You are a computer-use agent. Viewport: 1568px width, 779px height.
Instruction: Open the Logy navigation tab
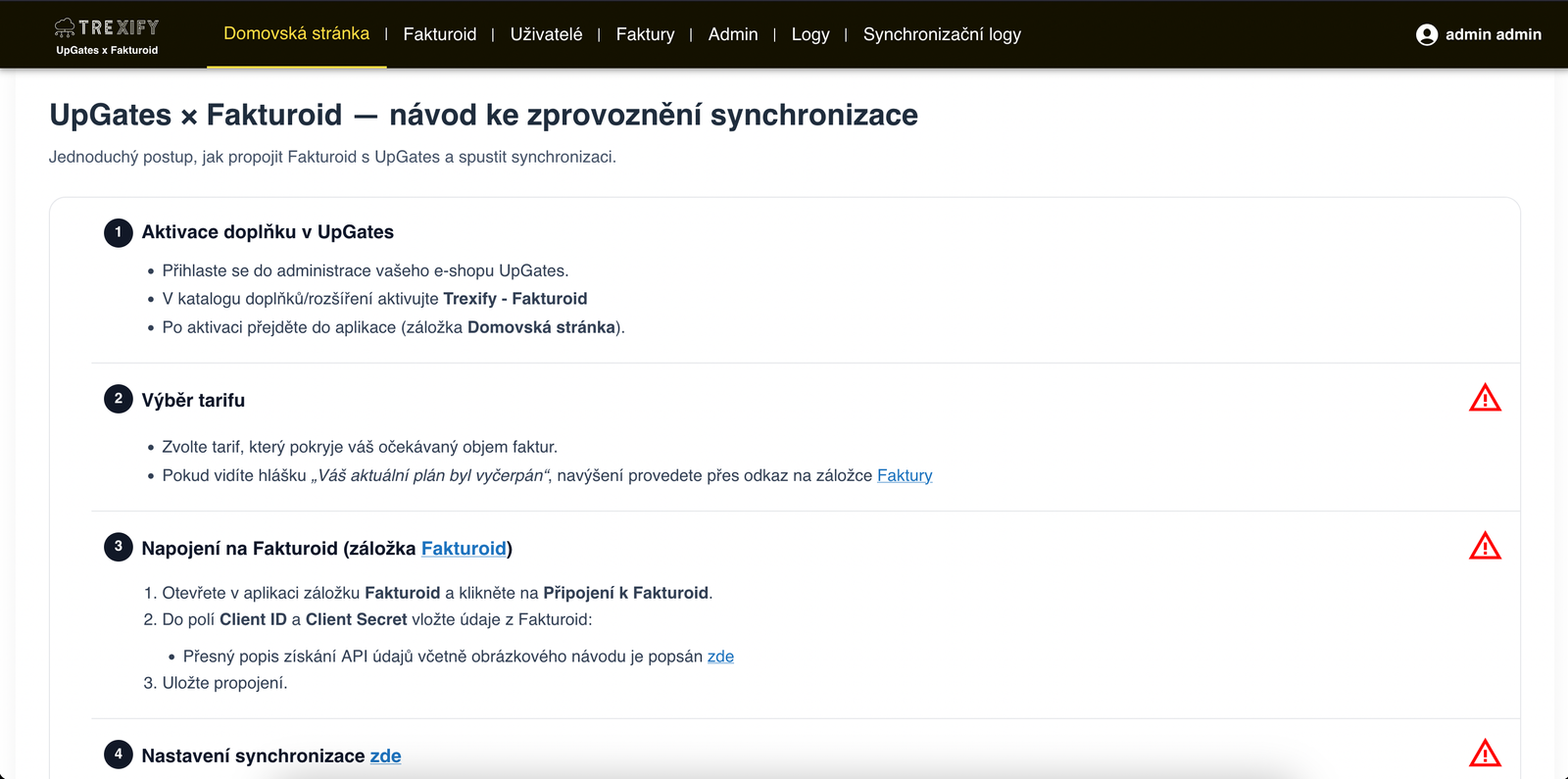tap(809, 34)
